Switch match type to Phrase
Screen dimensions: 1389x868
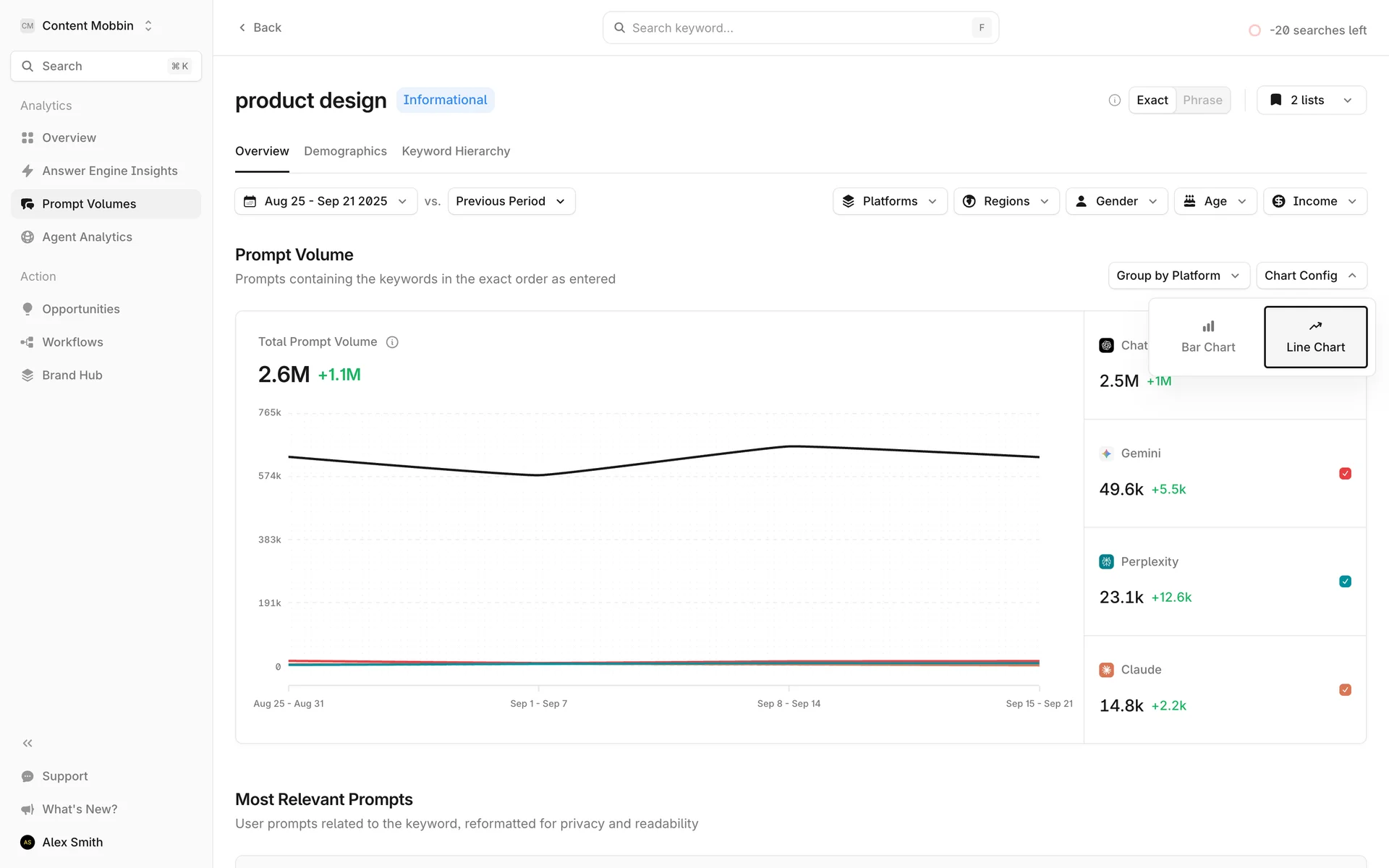pyautogui.click(x=1202, y=100)
